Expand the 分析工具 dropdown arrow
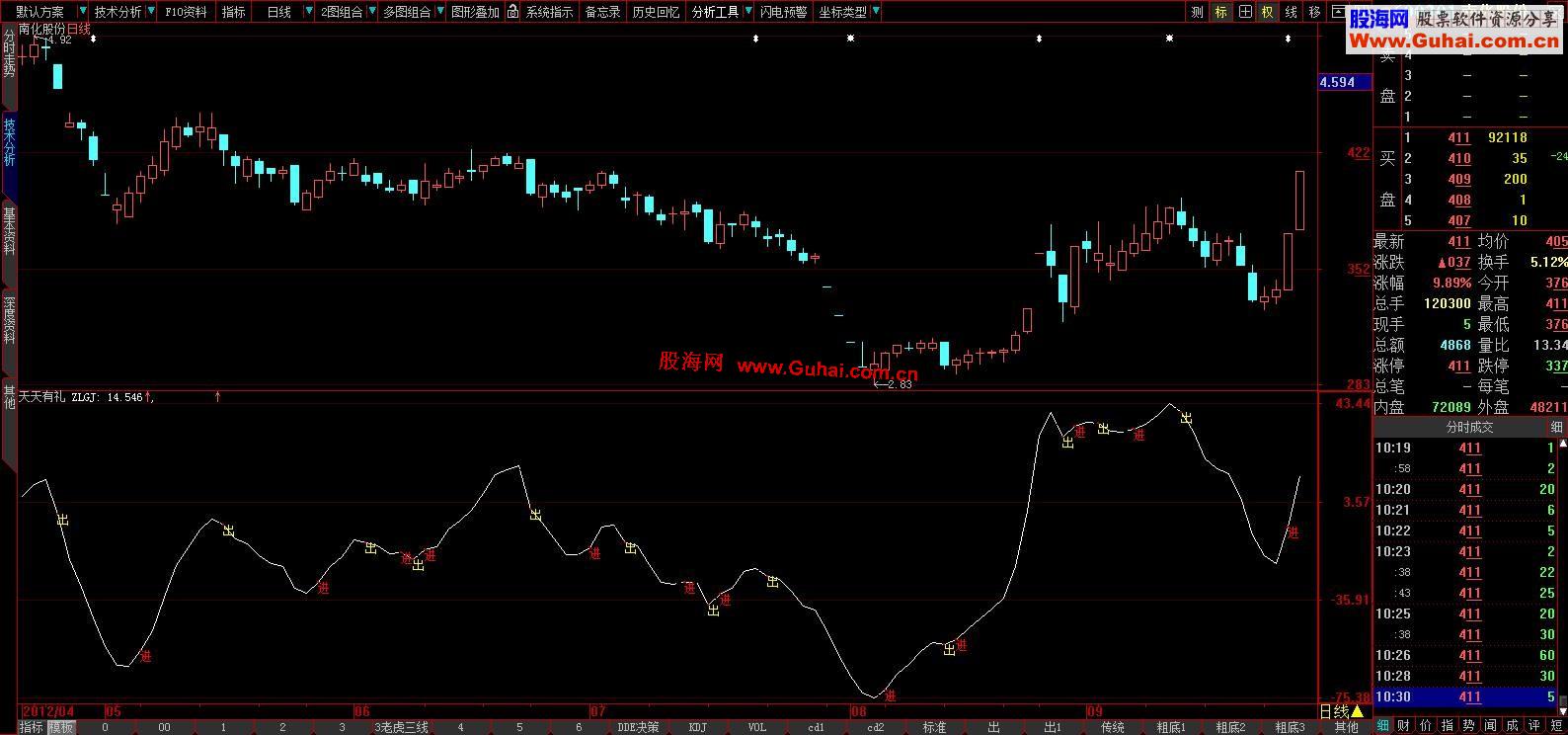Image resolution: width=1568 pixels, height=735 pixels. [x=747, y=12]
